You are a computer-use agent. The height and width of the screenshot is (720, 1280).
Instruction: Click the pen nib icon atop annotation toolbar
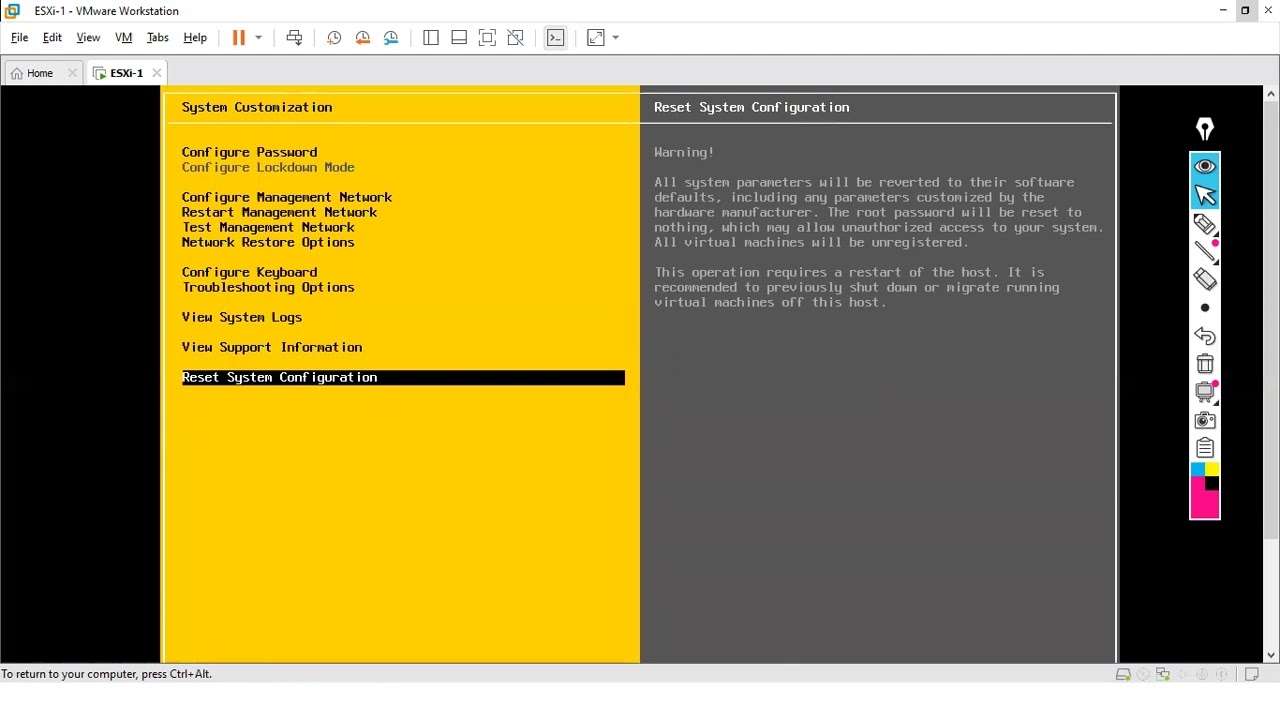point(1204,129)
